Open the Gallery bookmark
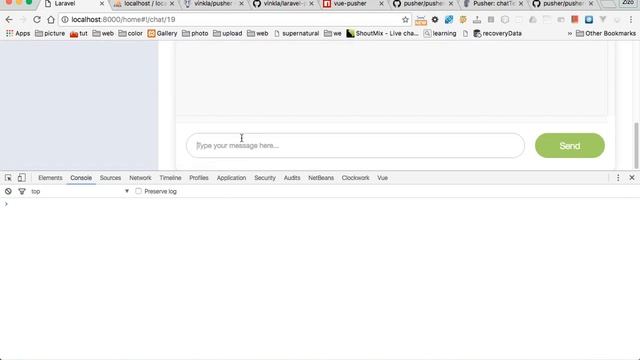 (x=162, y=33)
